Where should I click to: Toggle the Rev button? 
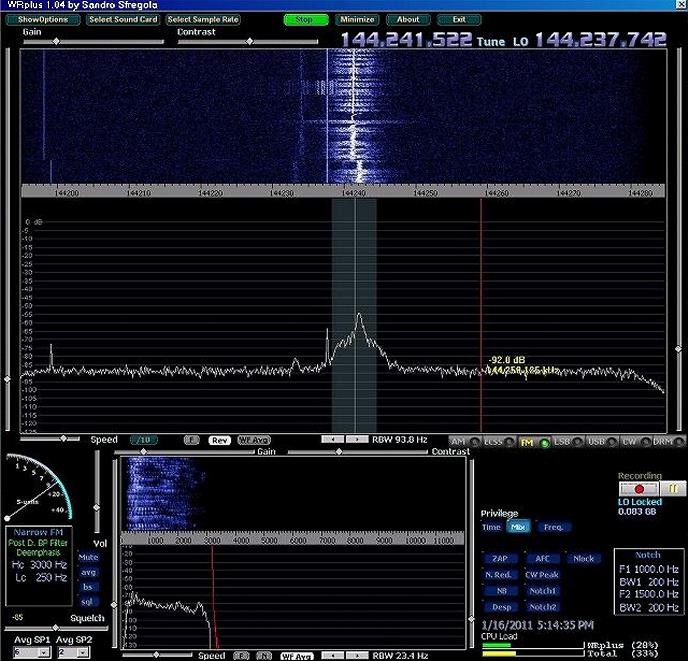(x=219, y=440)
